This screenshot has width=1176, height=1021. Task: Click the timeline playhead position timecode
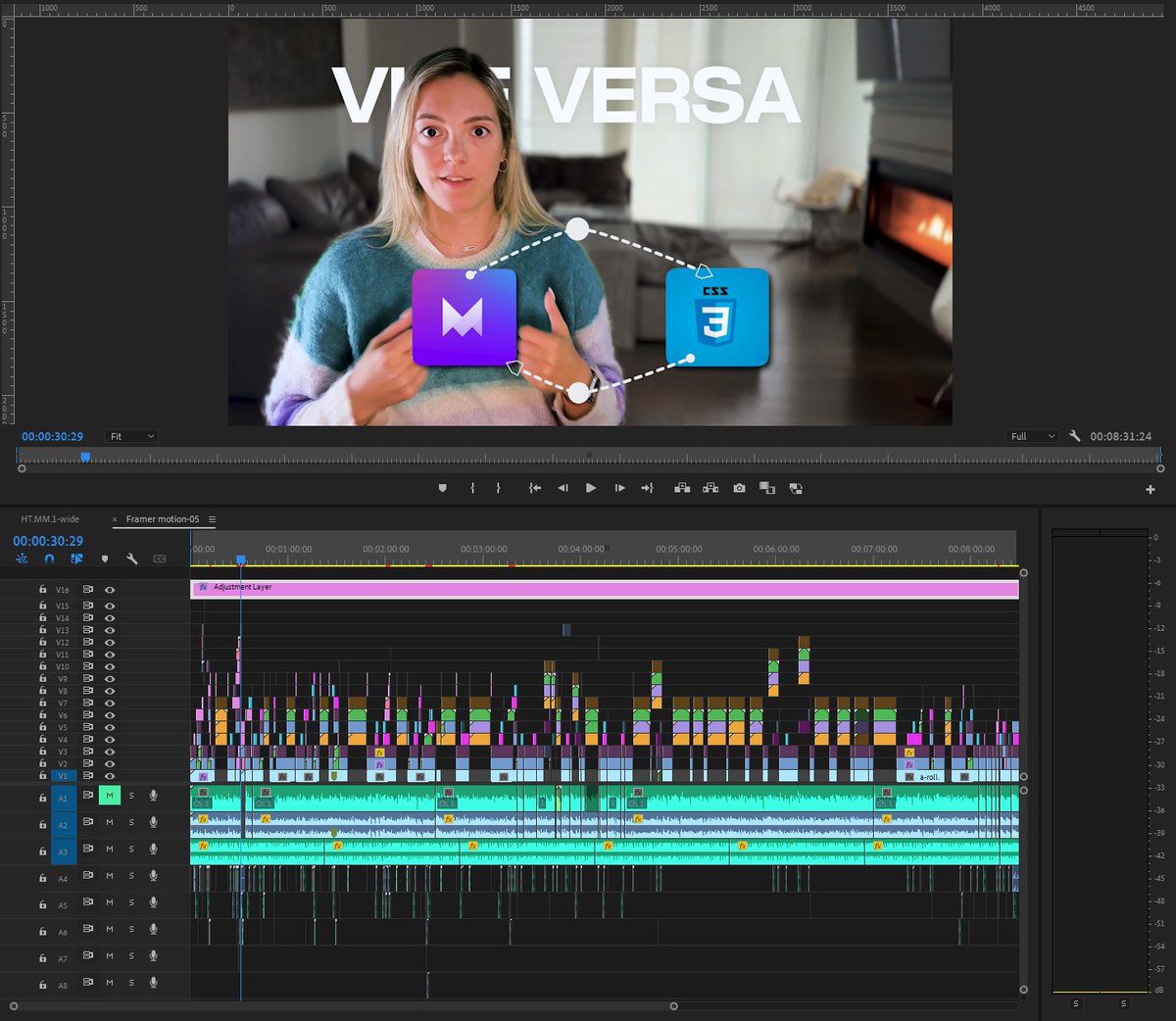pyautogui.click(x=48, y=541)
